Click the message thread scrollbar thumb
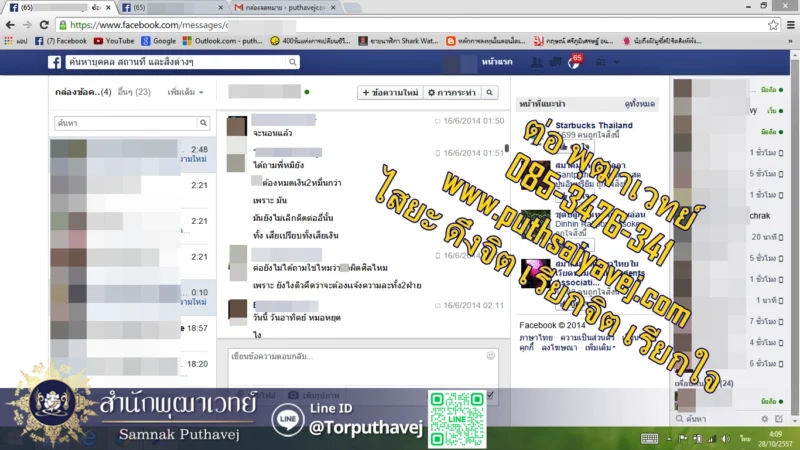Viewport: 800px width, 450px height. [507, 148]
